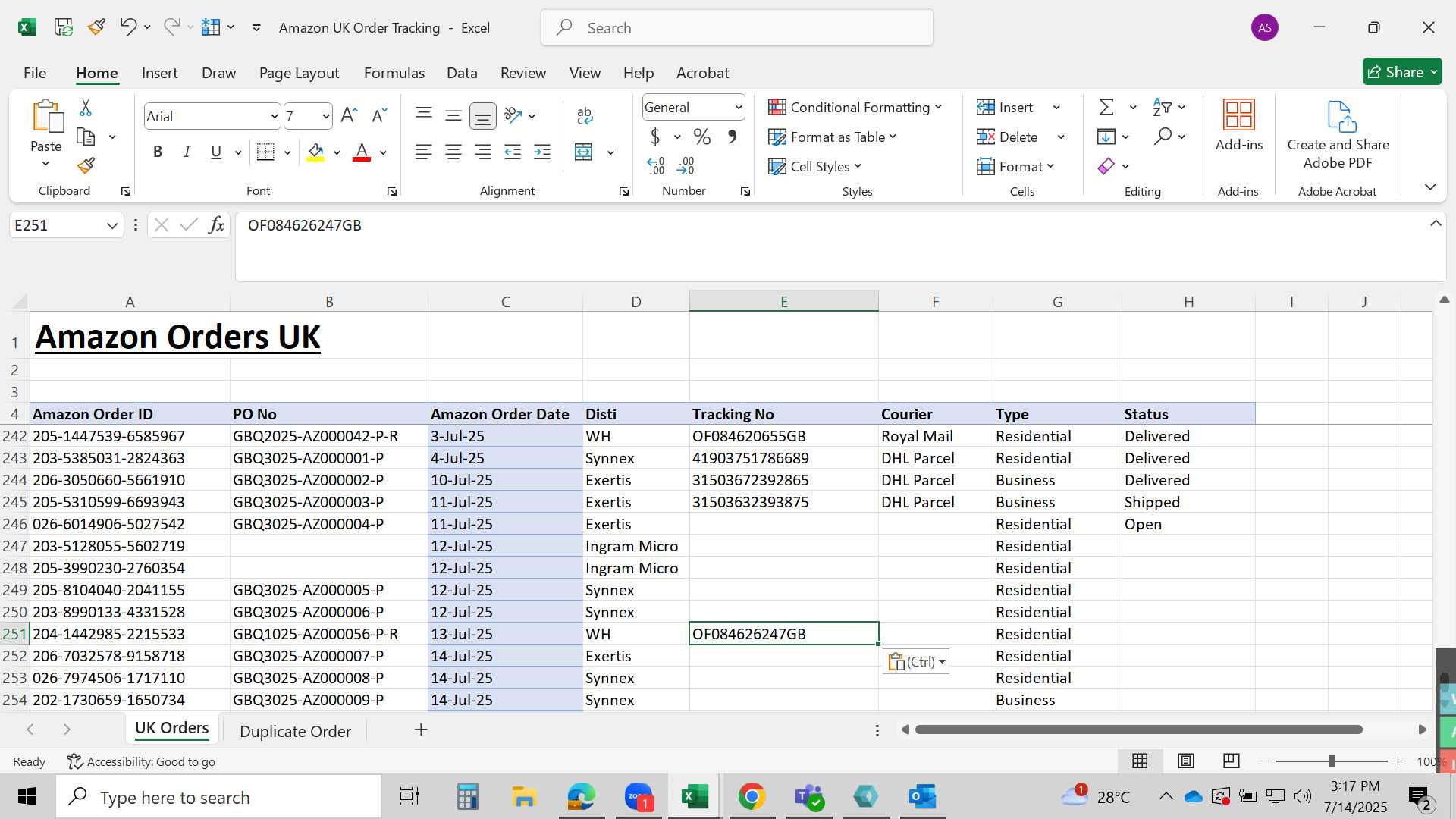Switch to the Formulas tab
1456x819 pixels.
tap(394, 73)
